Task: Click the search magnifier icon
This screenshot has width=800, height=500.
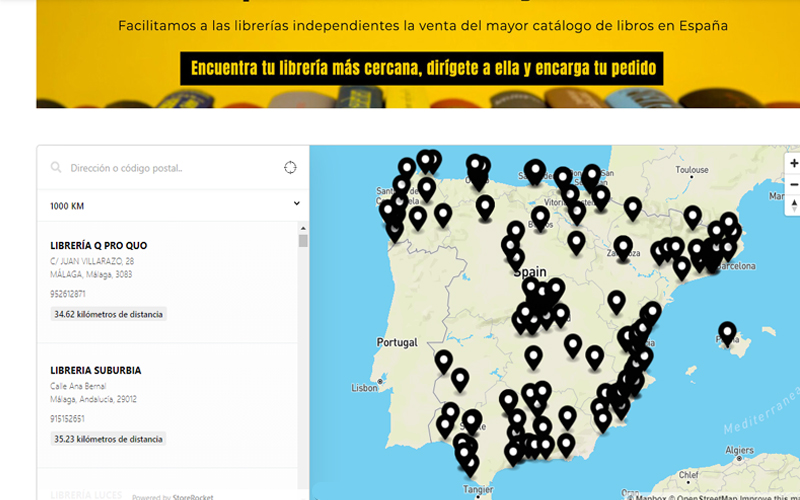Action: [x=56, y=167]
